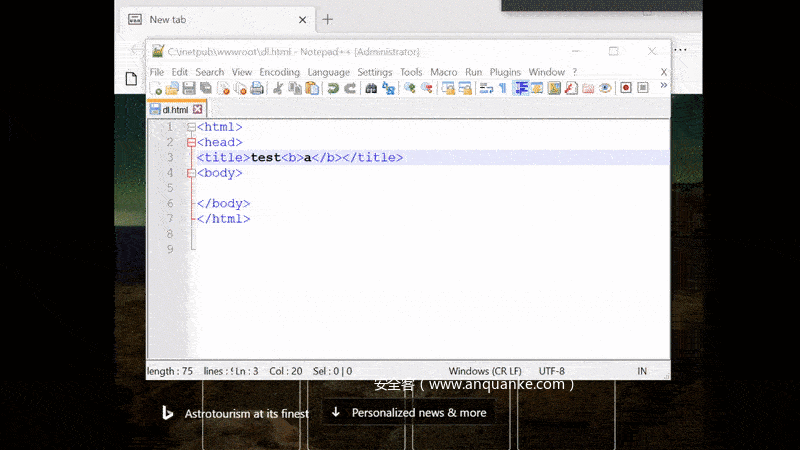Screen dimensions: 800x450
Task: Open a new browser tab with plus
Action: [327, 19]
